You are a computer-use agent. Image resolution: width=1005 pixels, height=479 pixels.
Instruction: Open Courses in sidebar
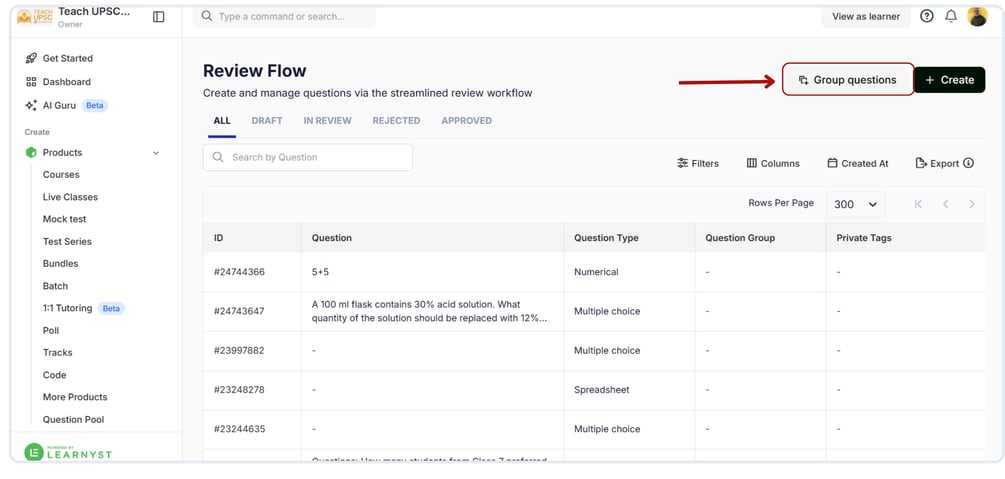click(x=61, y=174)
